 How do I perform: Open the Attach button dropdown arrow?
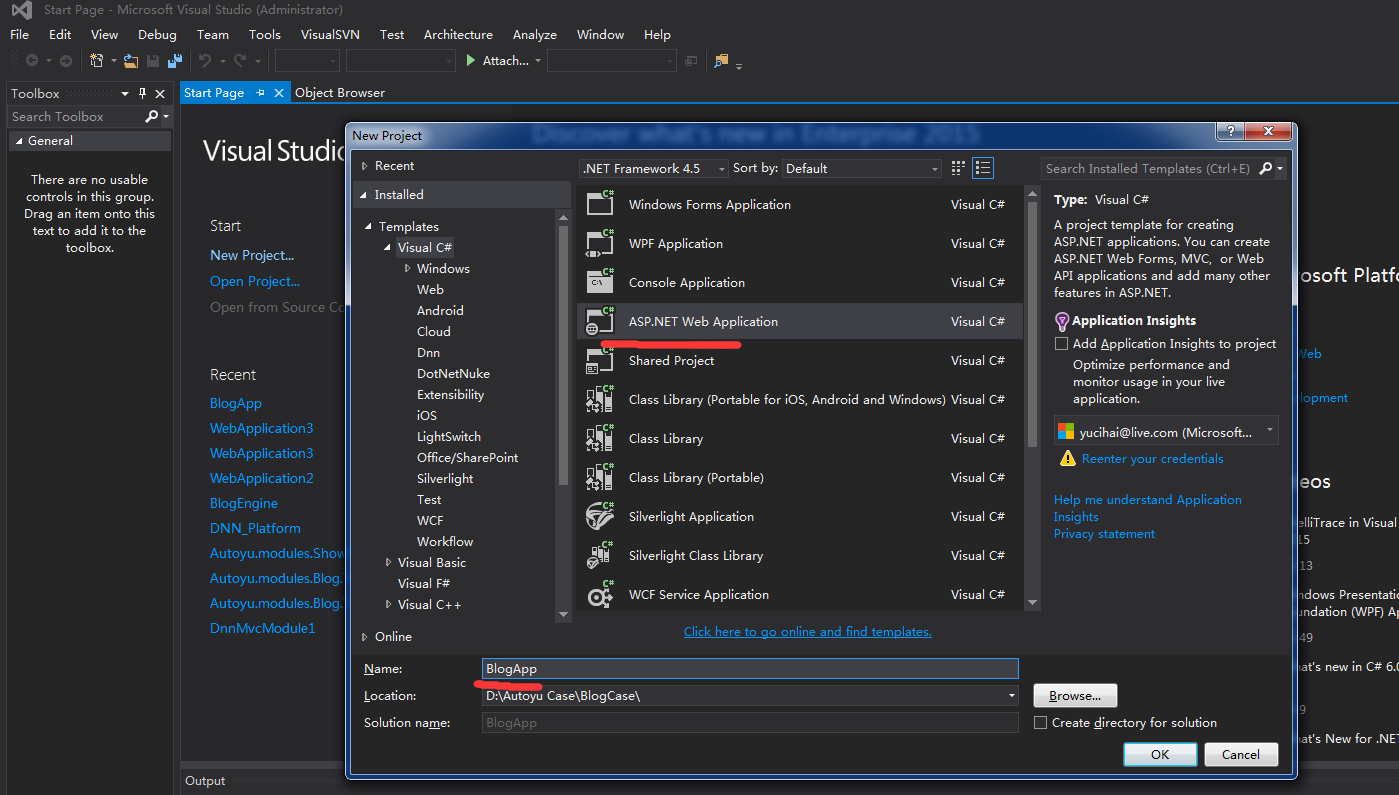point(538,61)
